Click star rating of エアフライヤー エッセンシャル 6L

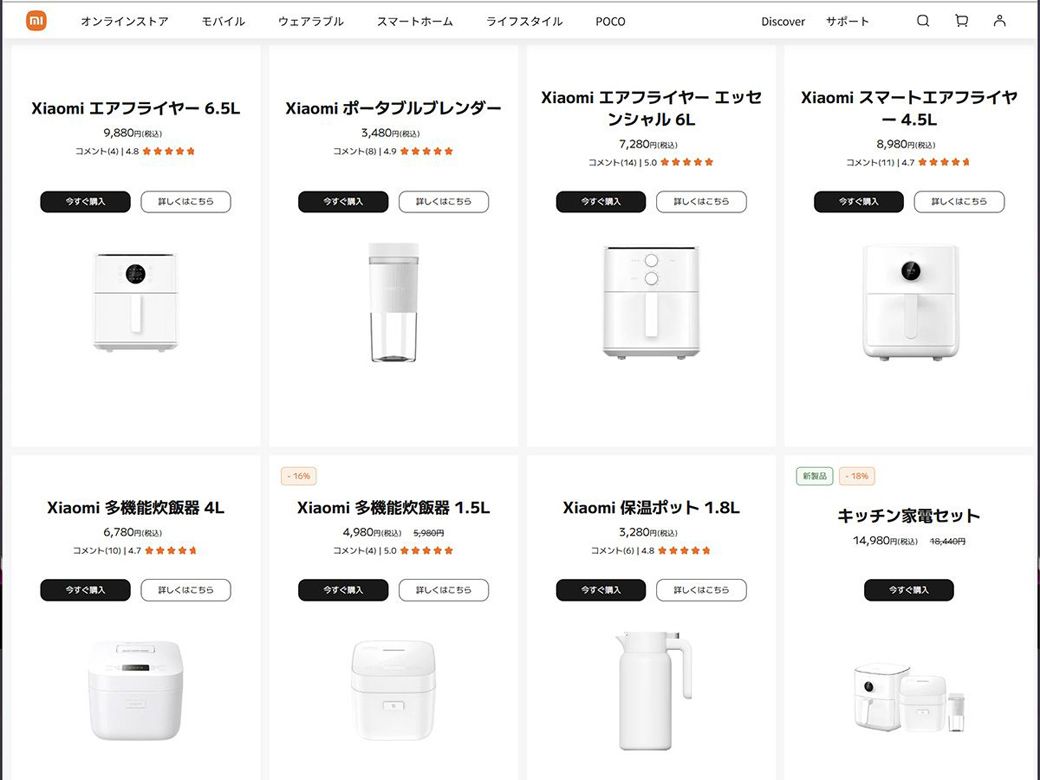[x=687, y=162]
